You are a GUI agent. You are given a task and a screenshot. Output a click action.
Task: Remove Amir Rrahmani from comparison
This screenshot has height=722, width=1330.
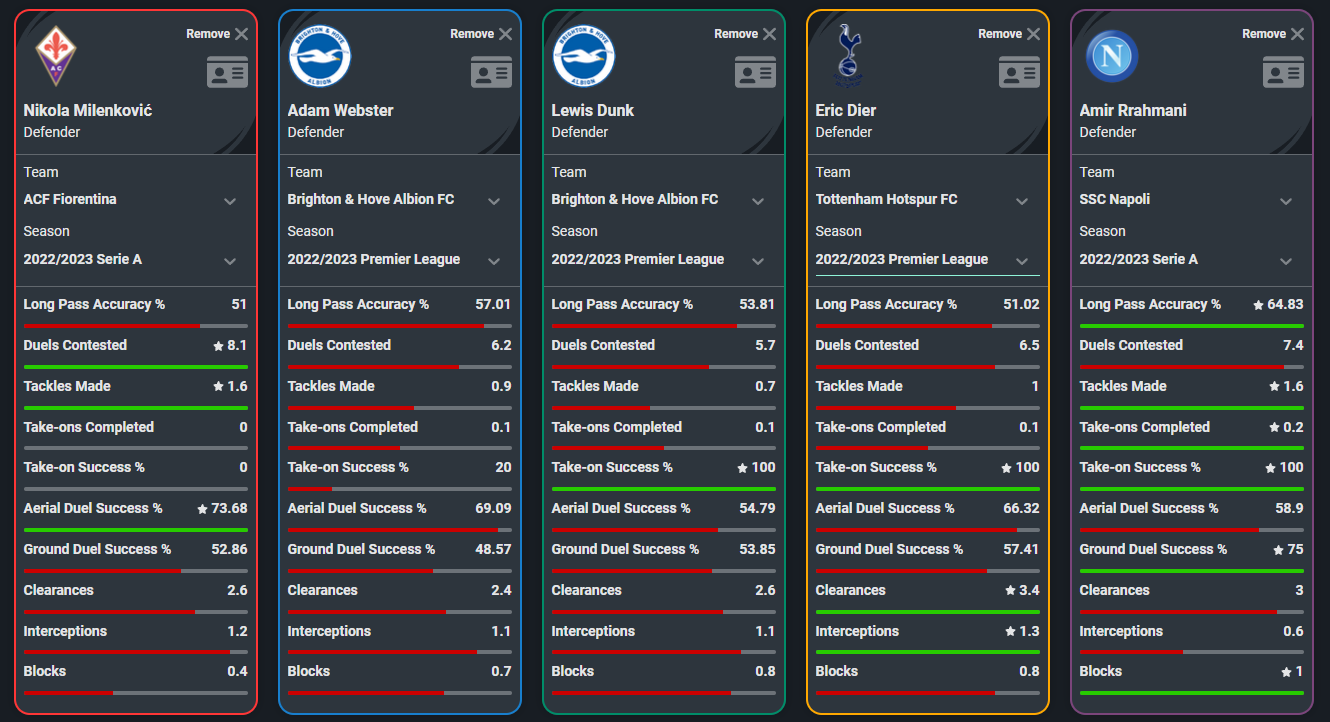(x=1273, y=34)
